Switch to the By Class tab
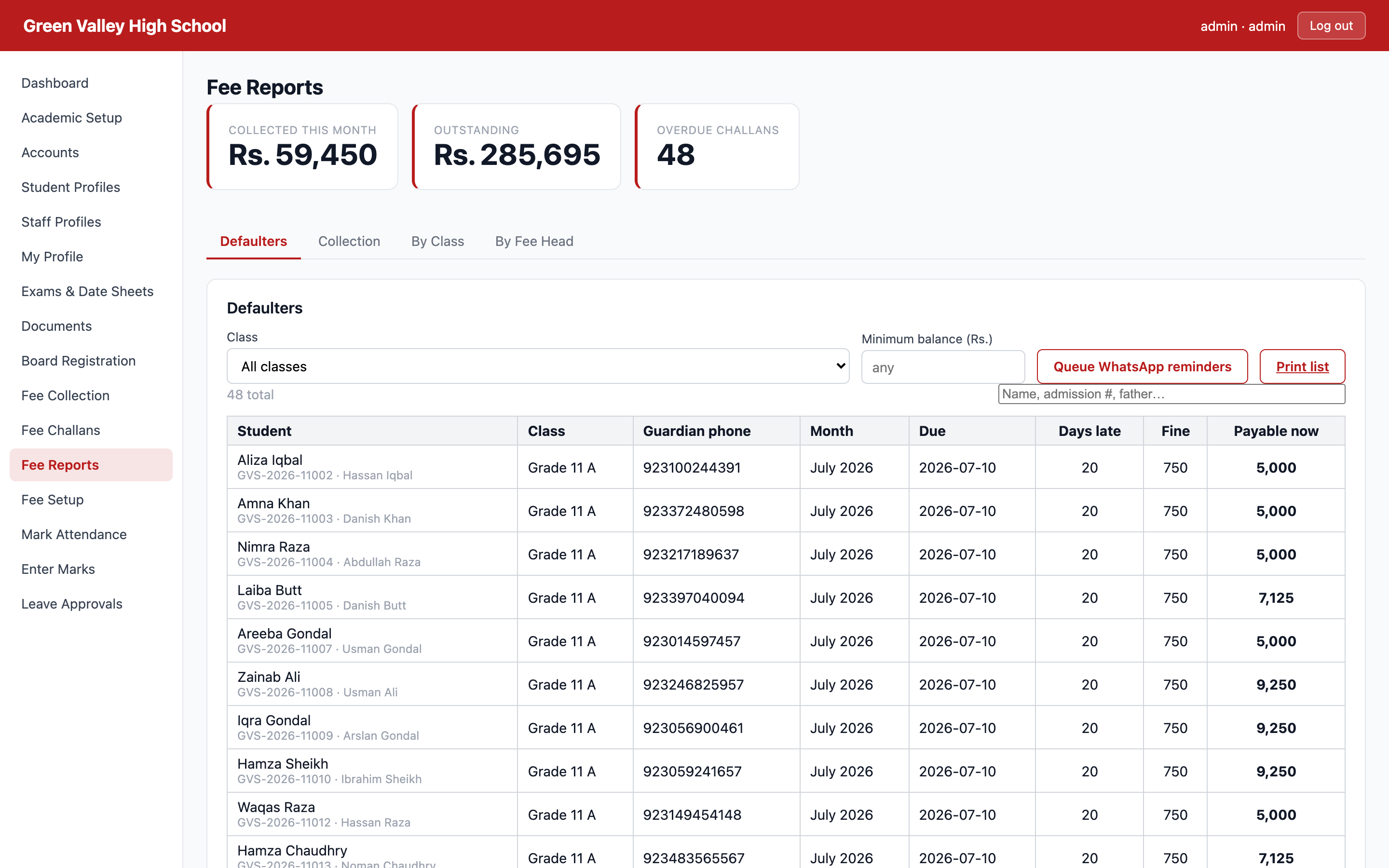 pos(437,241)
